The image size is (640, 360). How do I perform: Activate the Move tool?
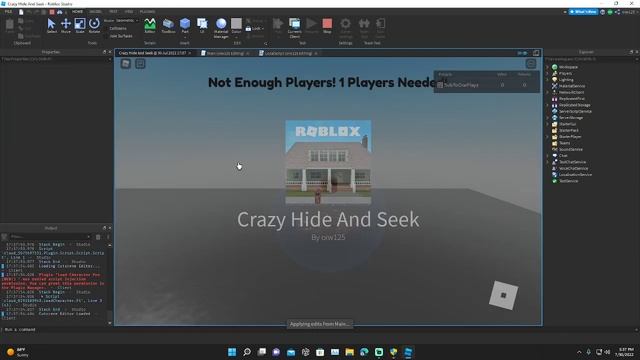point(66,26)
